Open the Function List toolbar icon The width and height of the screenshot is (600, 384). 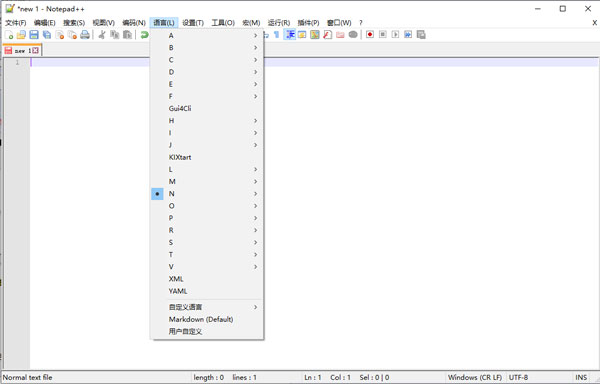(328, 35)
